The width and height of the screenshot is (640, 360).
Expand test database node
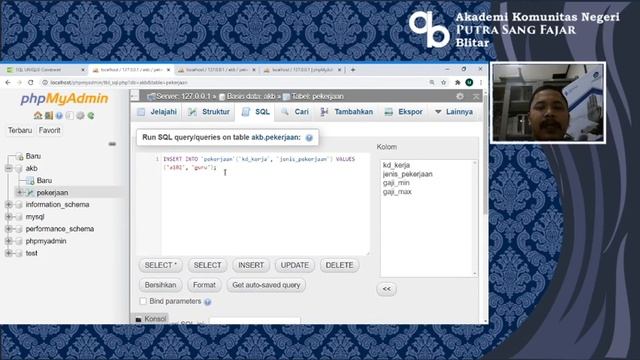tap(9, 253)
